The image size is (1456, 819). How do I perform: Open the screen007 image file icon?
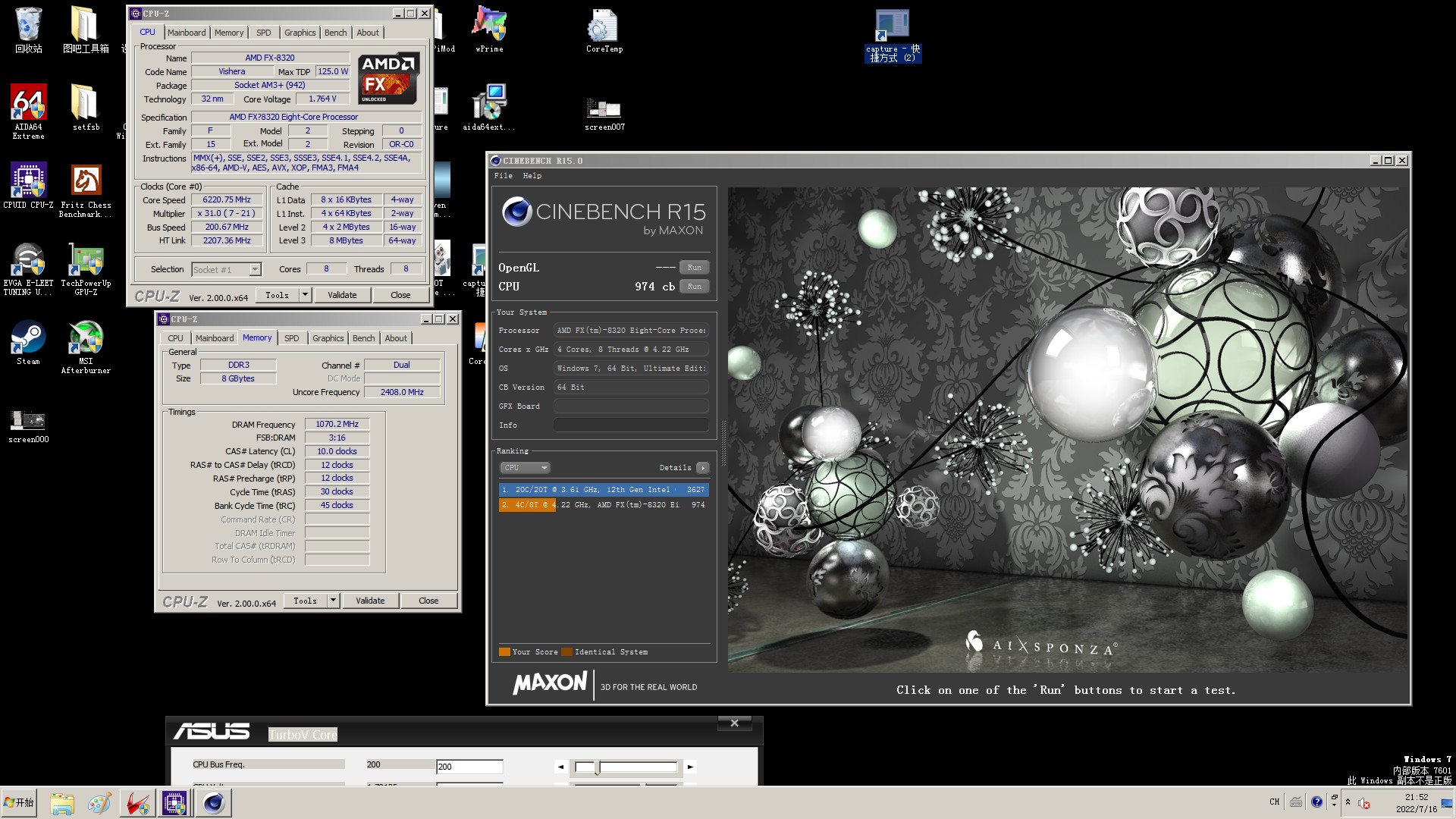(604, 114)
